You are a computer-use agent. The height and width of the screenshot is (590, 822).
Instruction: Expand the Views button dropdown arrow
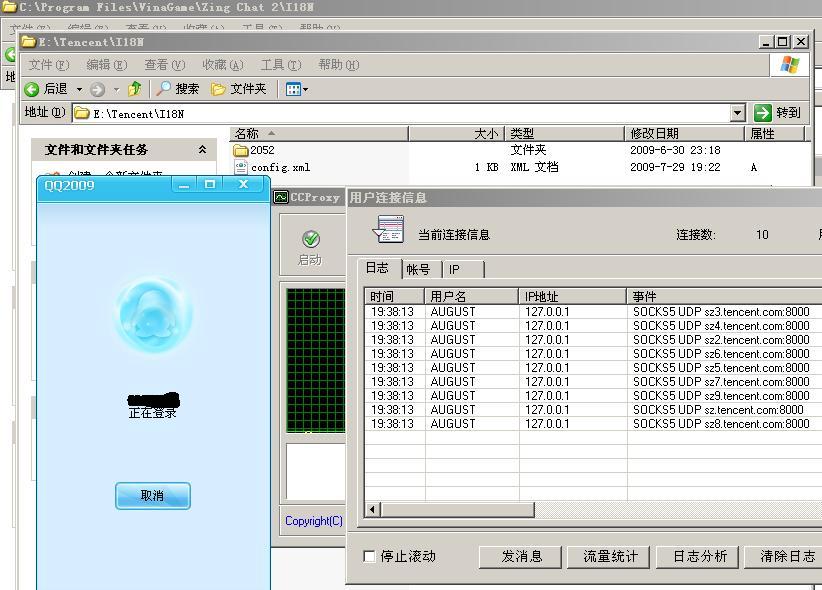click(x=306, y=90)
